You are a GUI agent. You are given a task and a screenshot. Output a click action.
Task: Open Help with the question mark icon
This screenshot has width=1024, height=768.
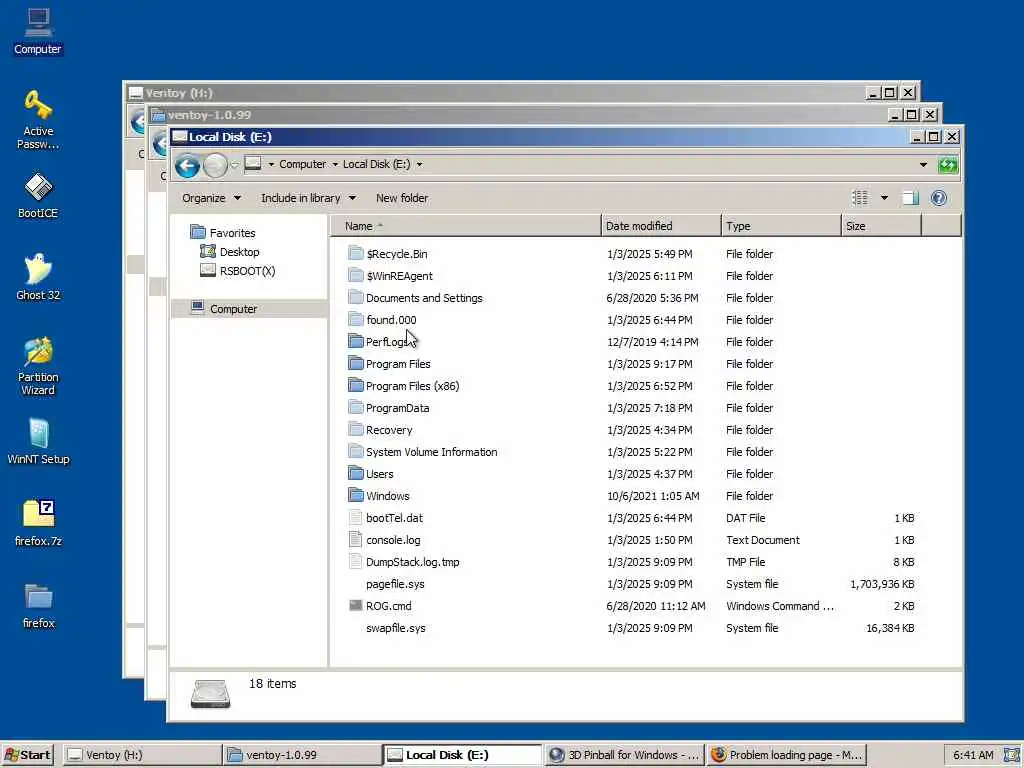938,198
